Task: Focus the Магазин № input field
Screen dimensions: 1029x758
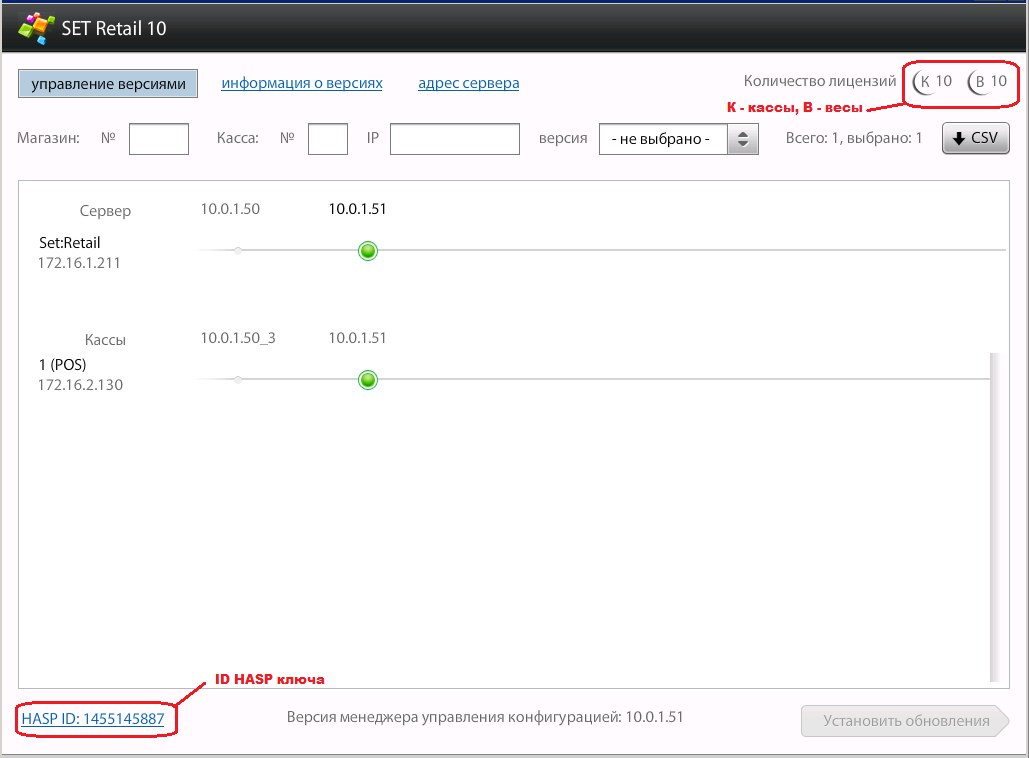Action: click(159, 139)
